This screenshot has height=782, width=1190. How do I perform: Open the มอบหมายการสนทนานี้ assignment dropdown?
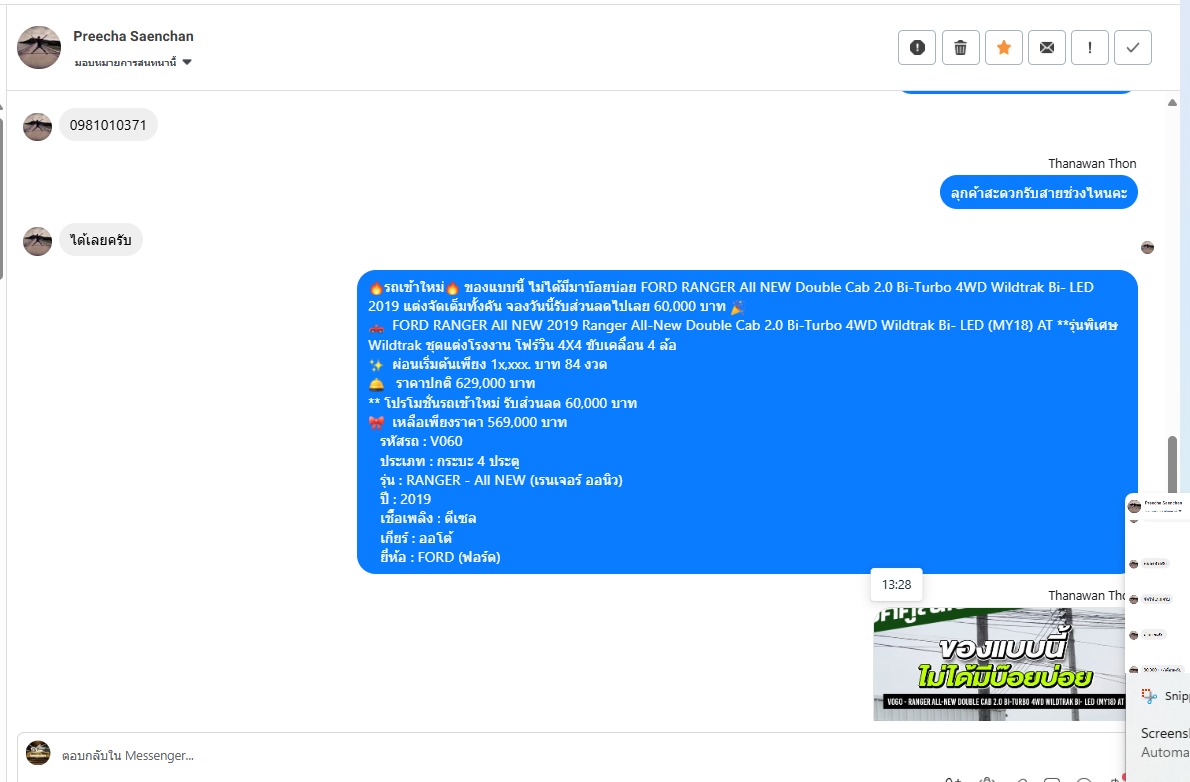click(x=133, y=62)
